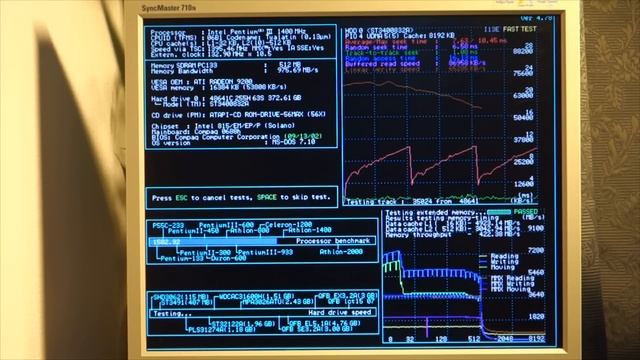Image resolution: width=640 pixels, height=360 pixels.
Task: Click the 'PentiumIII-600' reference label
Action: point(226,225)
